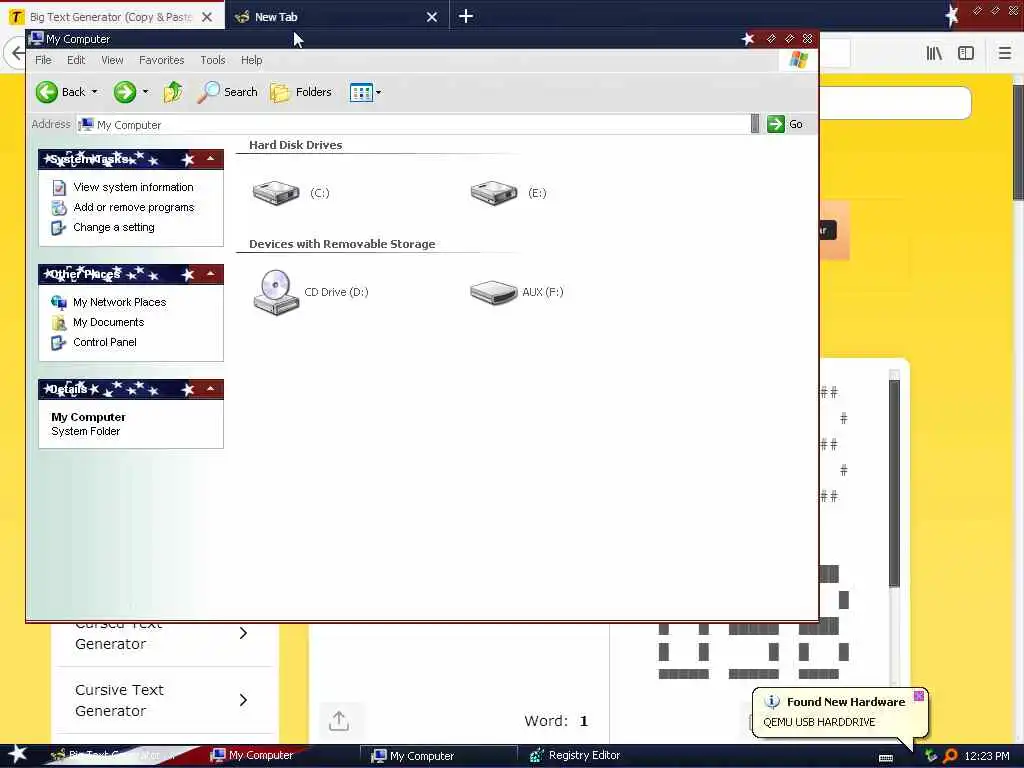Viewport: 1024px width, 768px height.
Task: Open the Edit menu
Action: (76, 60)
